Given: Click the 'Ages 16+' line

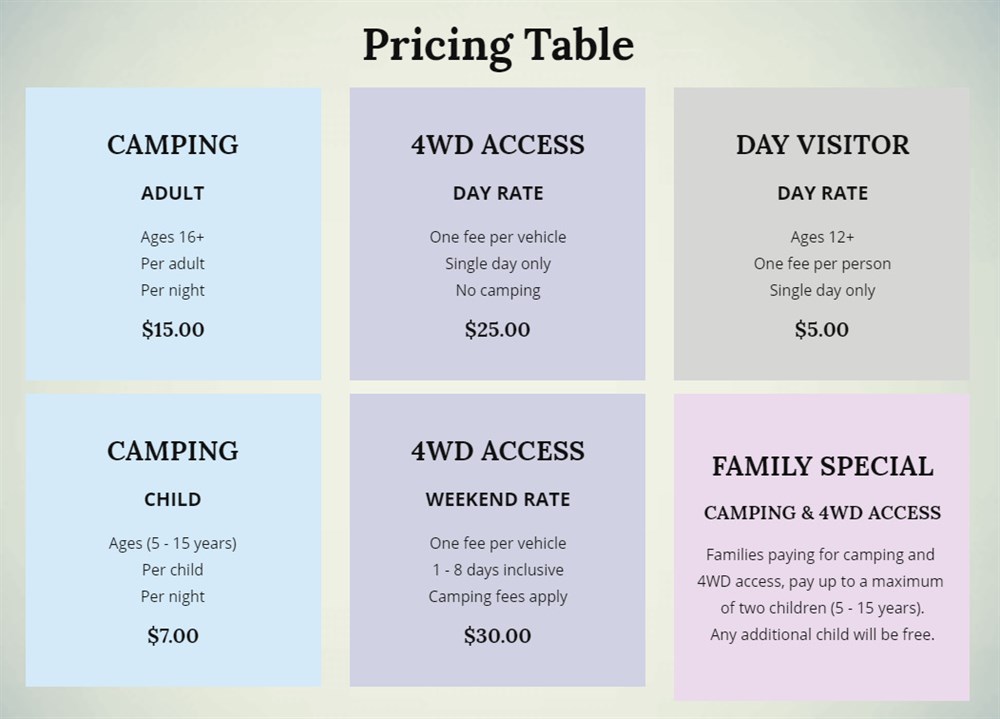Looking at the screenshot, I should (173, 237).
